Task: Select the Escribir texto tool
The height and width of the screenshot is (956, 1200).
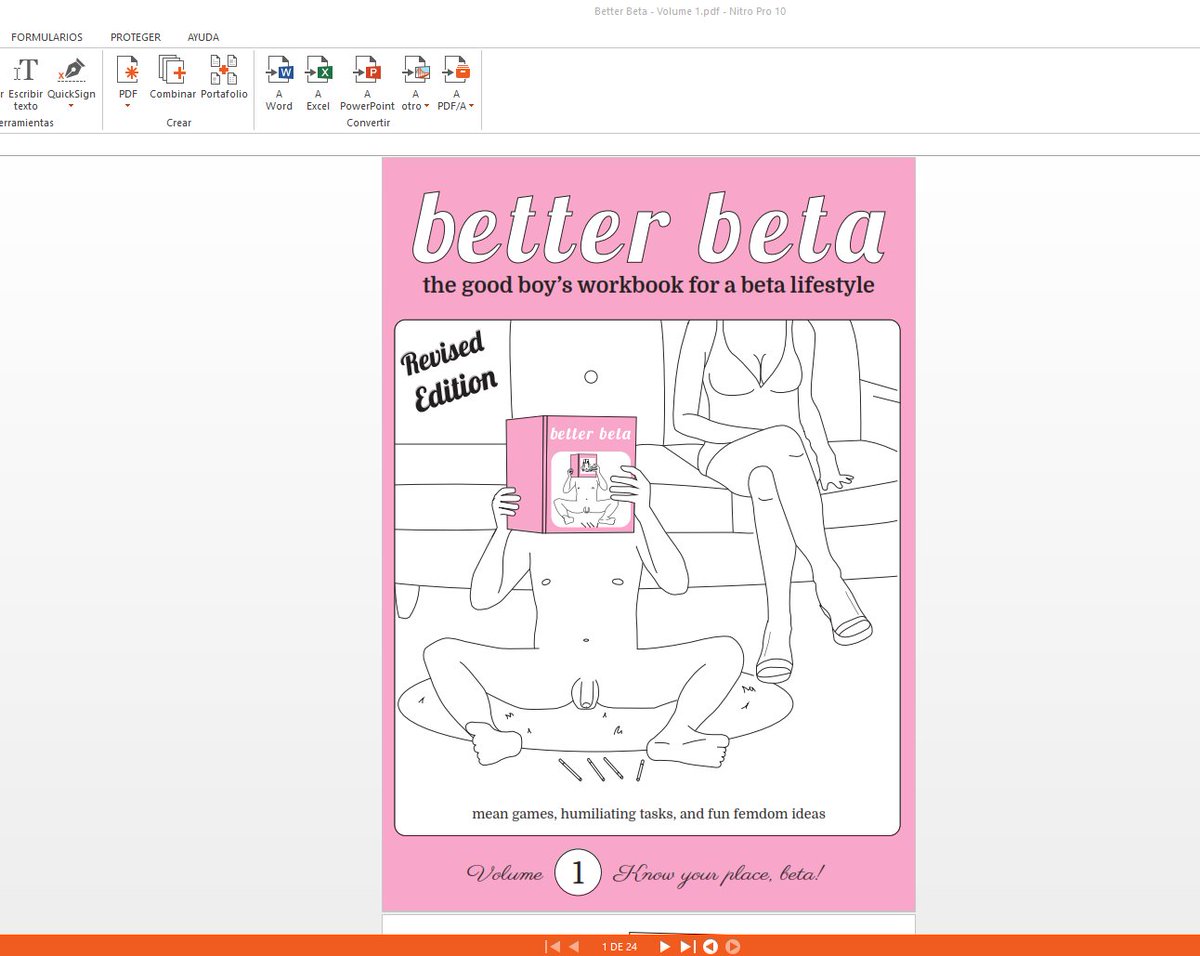Action: (x=25, y=83)
